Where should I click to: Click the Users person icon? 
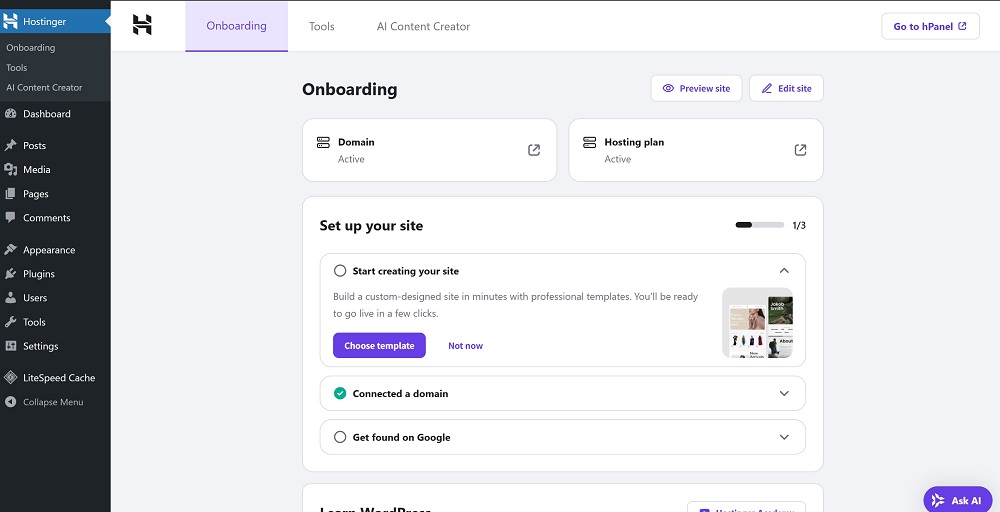(10, 298)
